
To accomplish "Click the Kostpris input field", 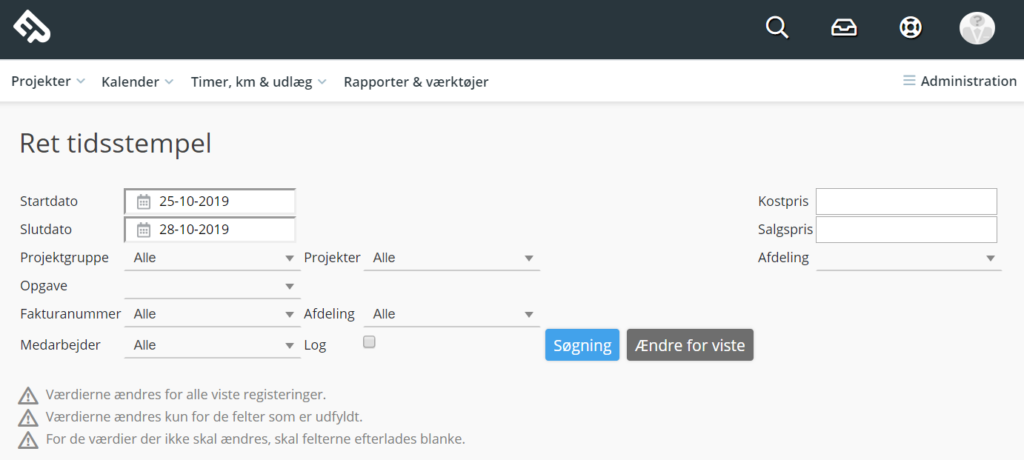I will [906, 201].
